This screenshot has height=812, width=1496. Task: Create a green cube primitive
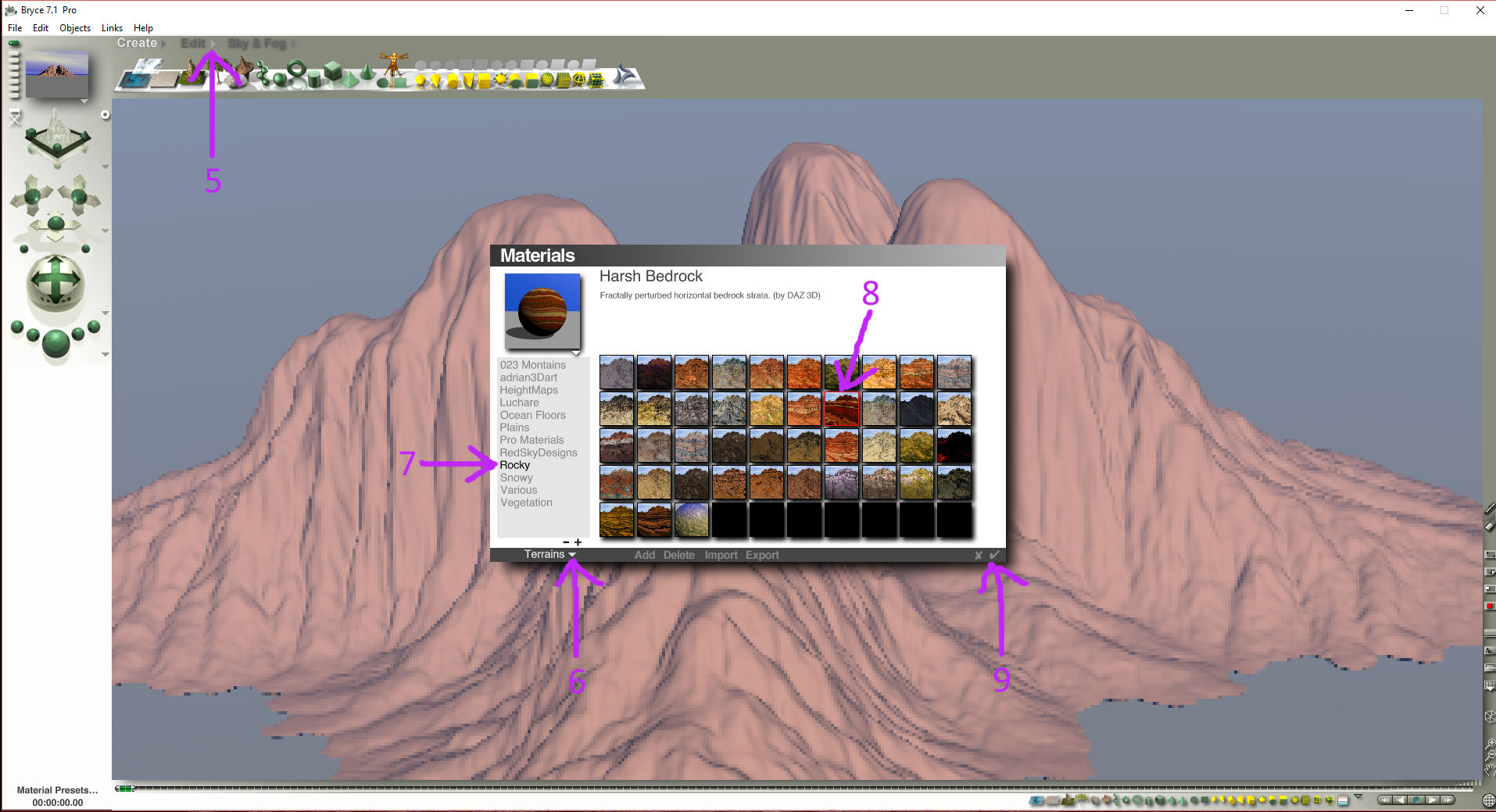(333, 71)
